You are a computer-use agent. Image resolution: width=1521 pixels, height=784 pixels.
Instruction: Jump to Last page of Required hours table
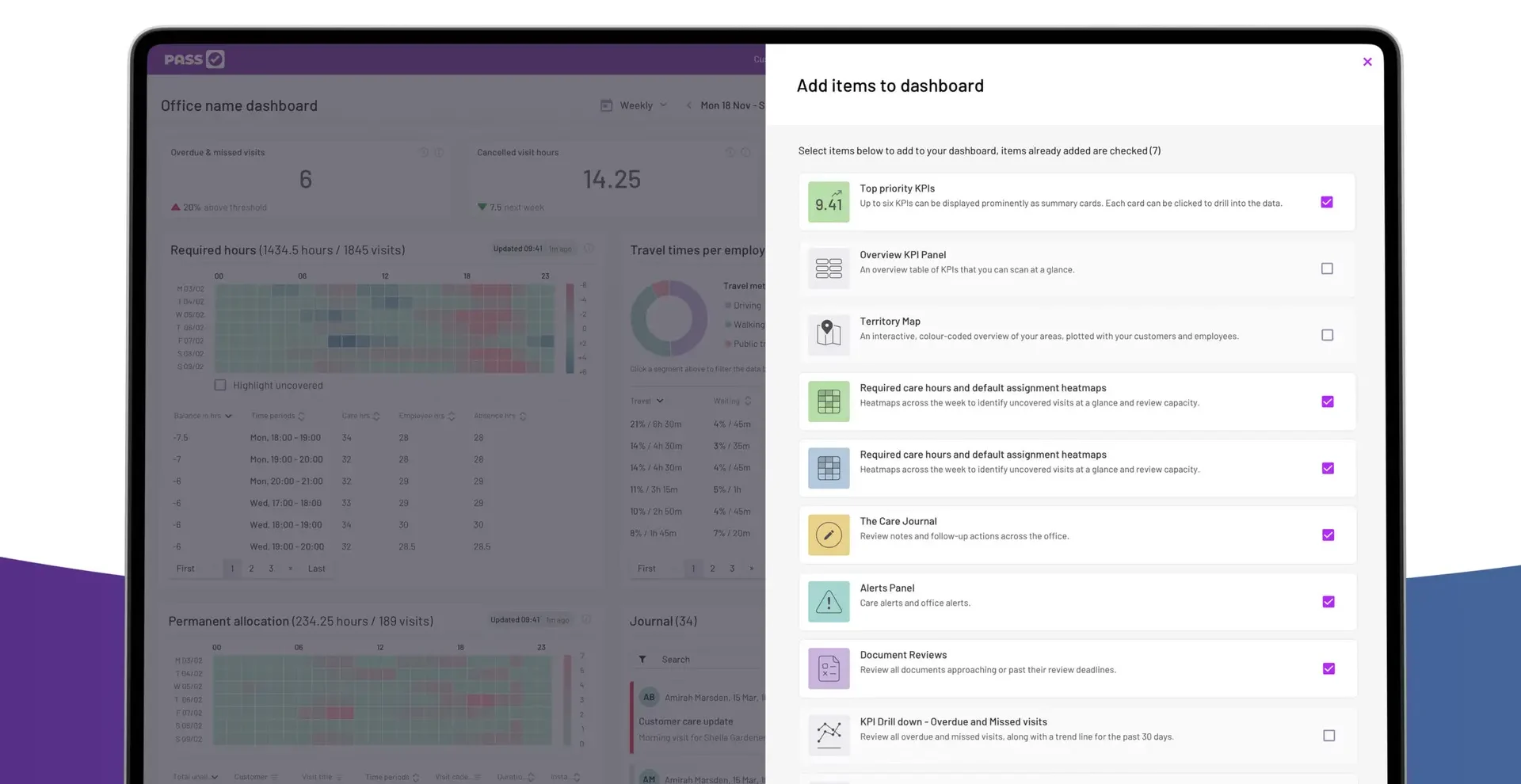pos(316,569)
